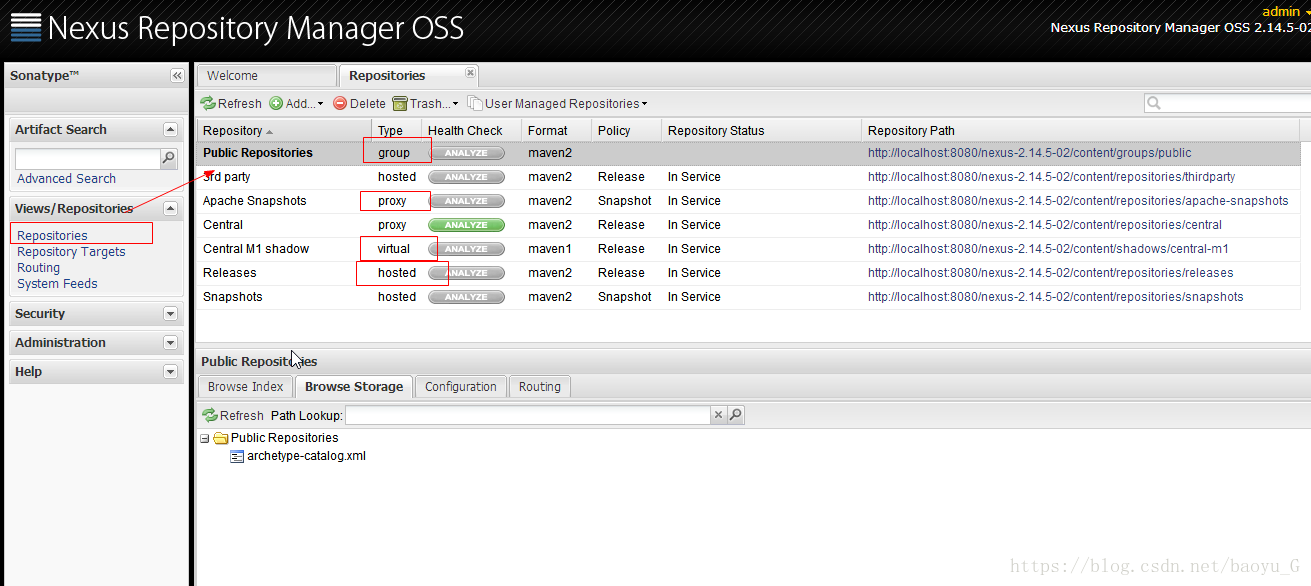Open User Managed Repositories filter dropdown
The image size is (1311, 586).
coord(557,103)
